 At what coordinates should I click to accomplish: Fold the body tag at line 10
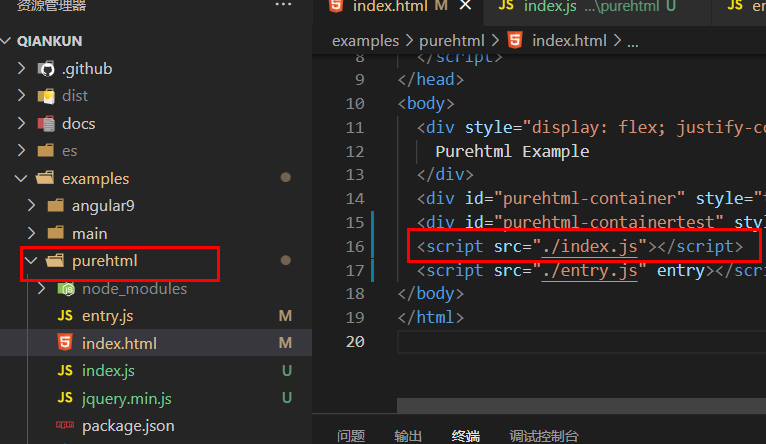(383, 104)
